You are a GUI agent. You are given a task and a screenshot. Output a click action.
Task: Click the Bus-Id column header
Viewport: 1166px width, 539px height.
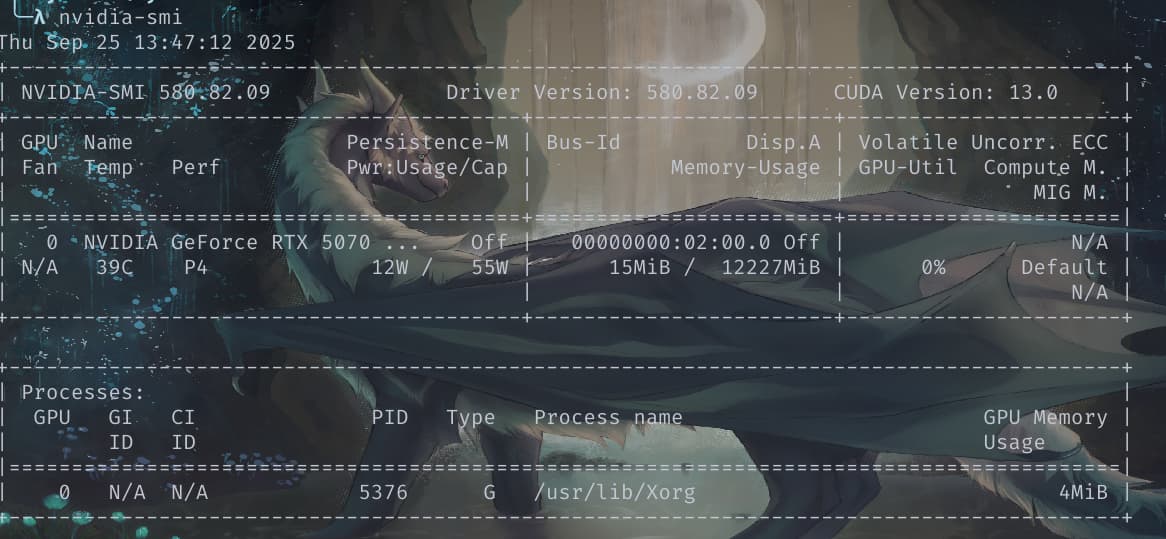583,142
